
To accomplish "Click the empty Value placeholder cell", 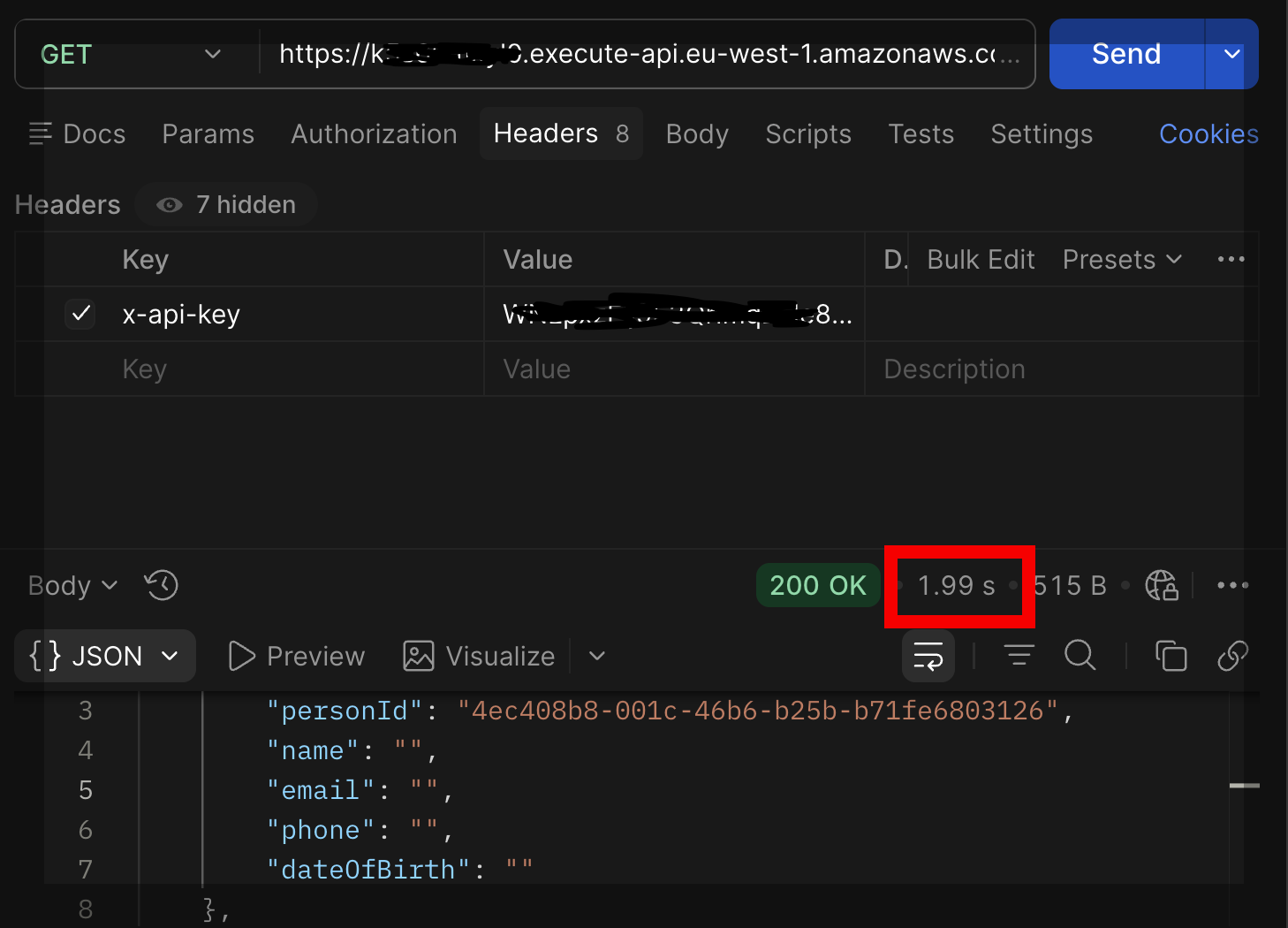I will 674,369.
